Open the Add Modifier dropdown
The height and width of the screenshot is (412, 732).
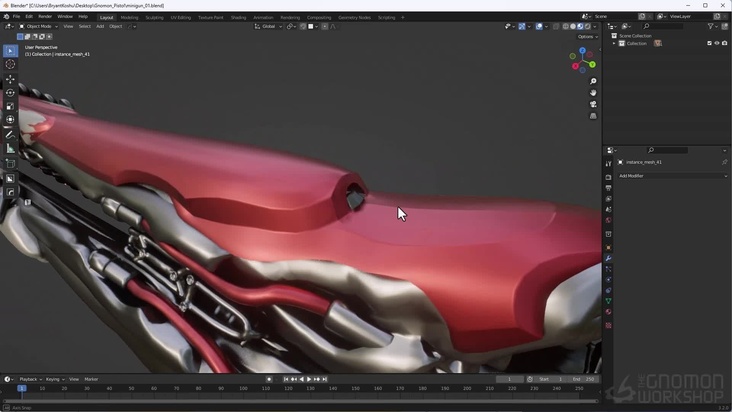(673, 176)
